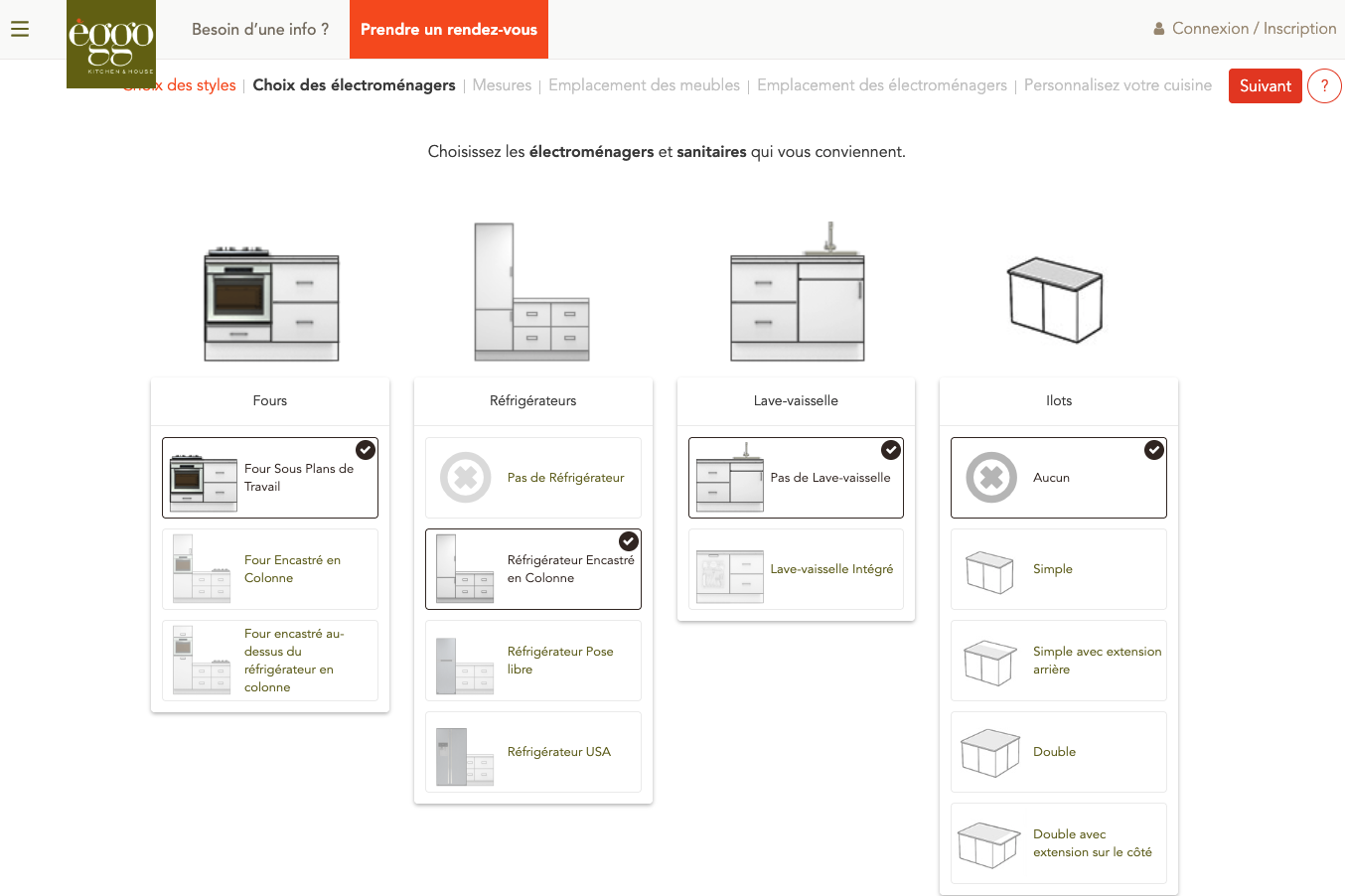This screenshot has width=1345, height=896.
Task: Select the Four Encastré en Colonne option
Action: tap(269, 568)
